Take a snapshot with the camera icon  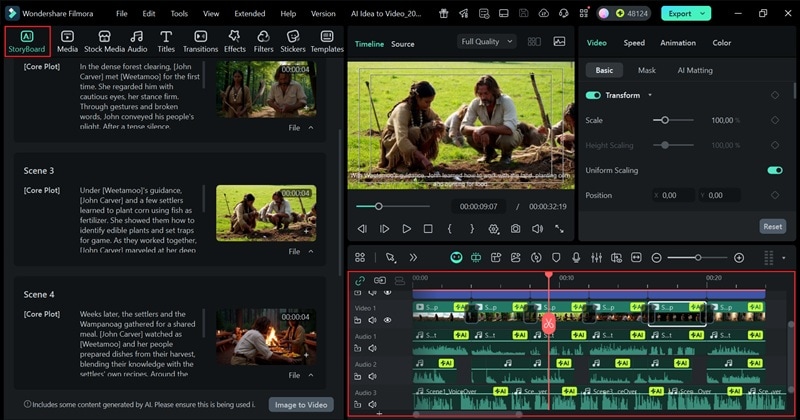(x=516, y=229)
